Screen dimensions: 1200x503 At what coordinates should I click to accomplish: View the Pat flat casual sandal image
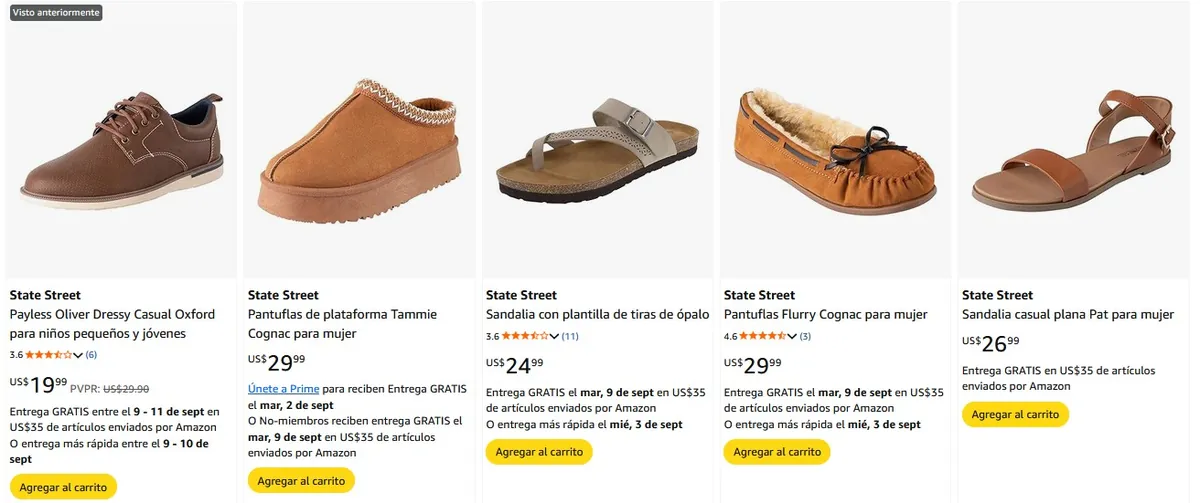click(1073, 140)
